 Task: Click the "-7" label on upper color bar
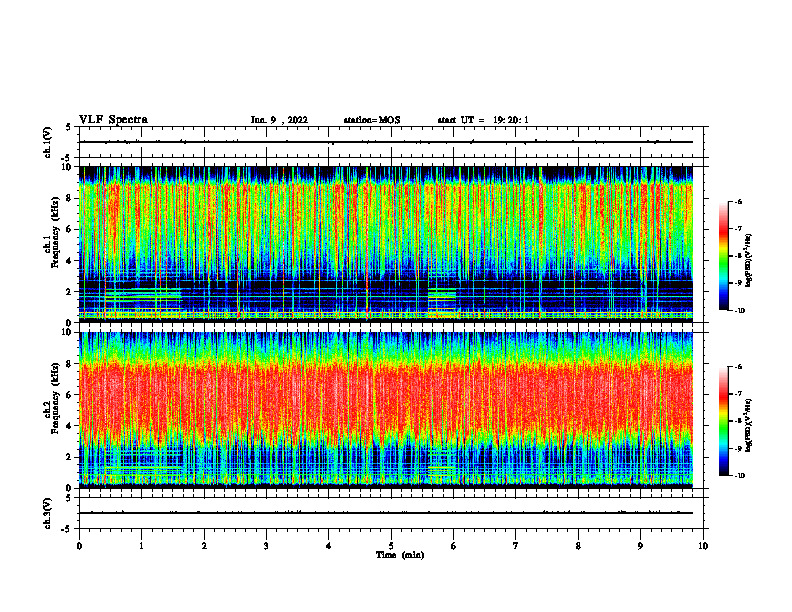(x=738, y=229)
